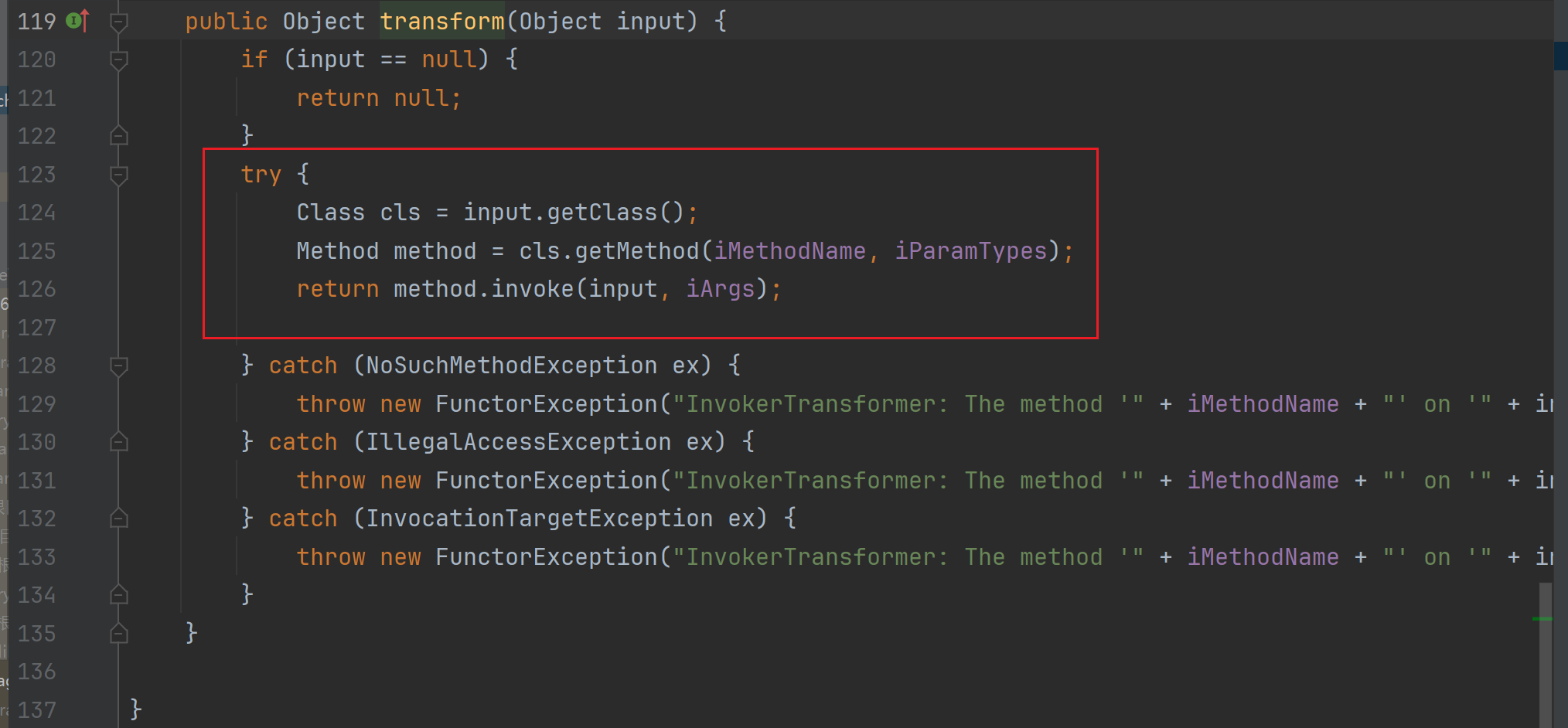
Task: Click the iMethodName field in getMethod call
Action: [789, 251]
